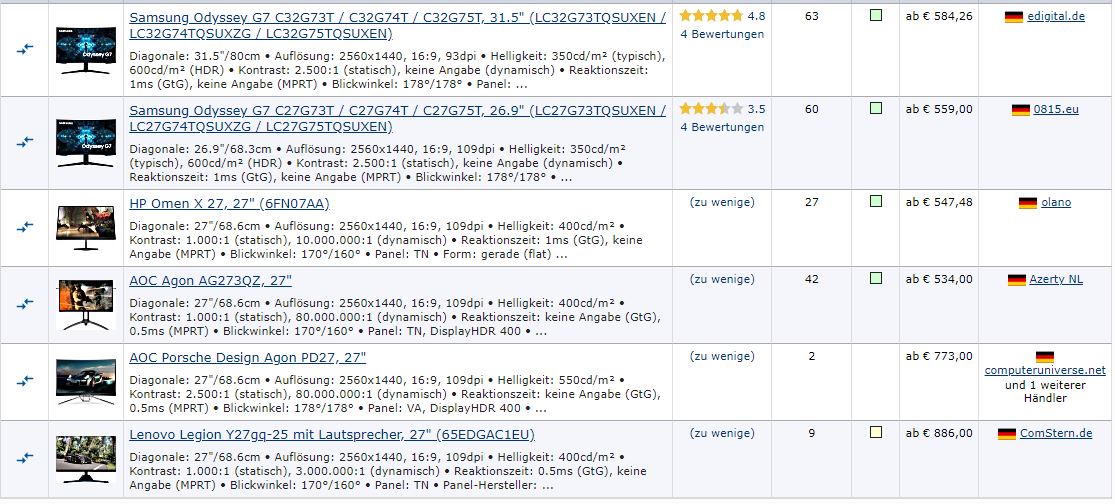1115x504 pixels.
Task: Click offer count 60
Action: coord(811,109)
